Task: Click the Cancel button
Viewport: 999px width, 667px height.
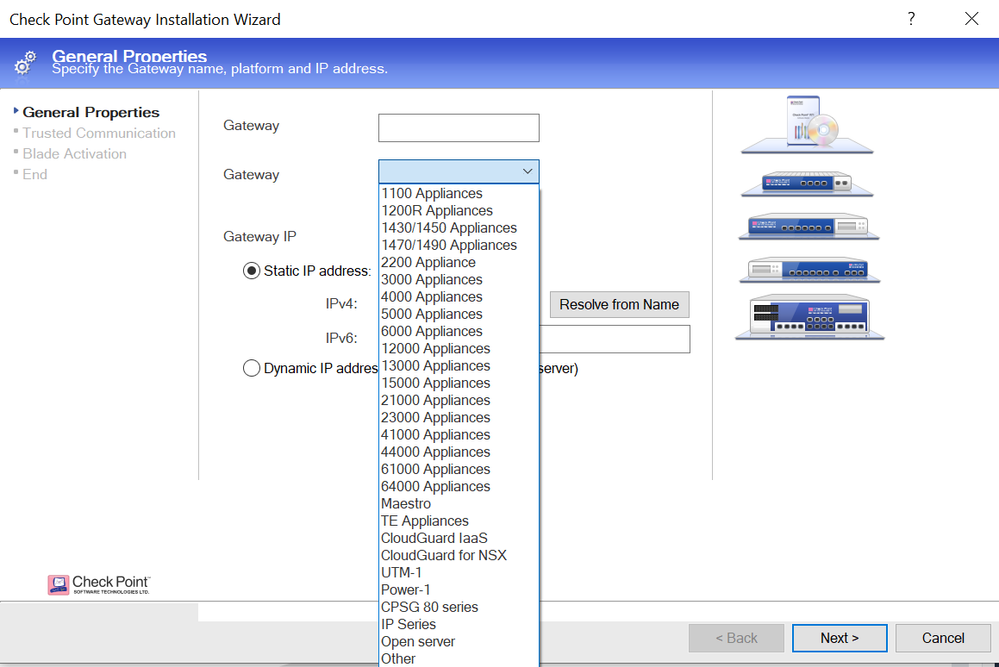Action: pos(943,638)
